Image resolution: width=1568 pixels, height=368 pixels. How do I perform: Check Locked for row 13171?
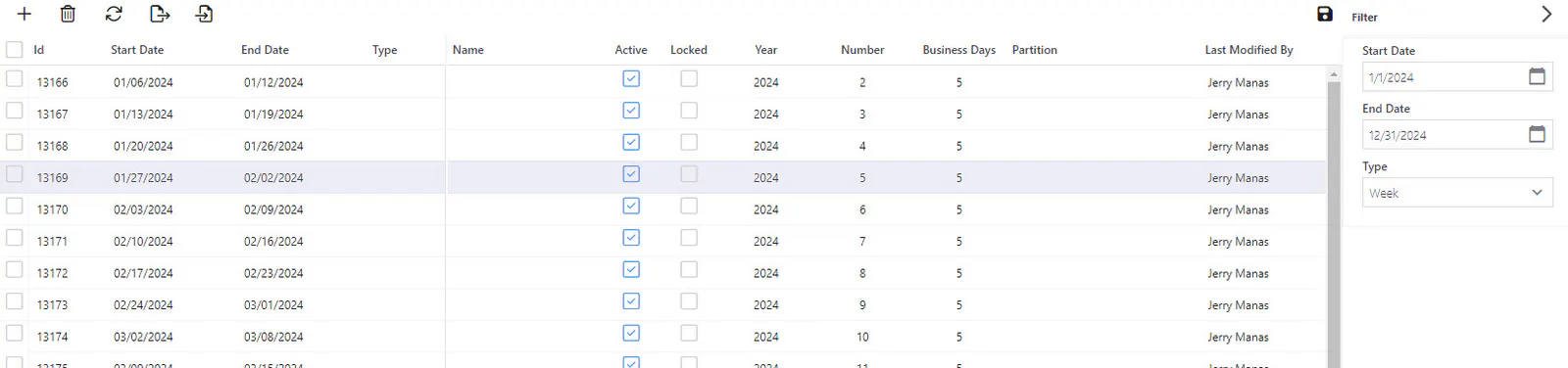tap(689, 238)
